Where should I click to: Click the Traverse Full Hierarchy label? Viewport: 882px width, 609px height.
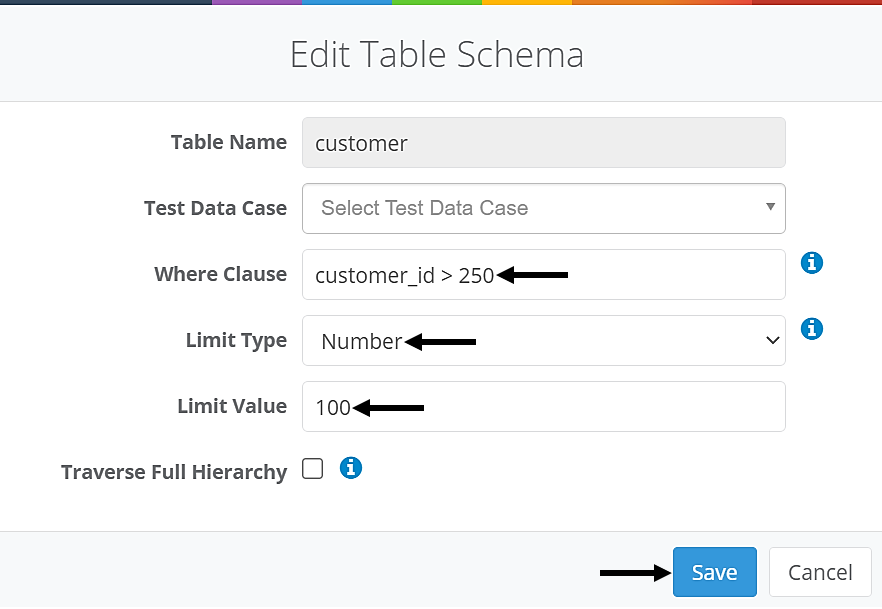174,472
